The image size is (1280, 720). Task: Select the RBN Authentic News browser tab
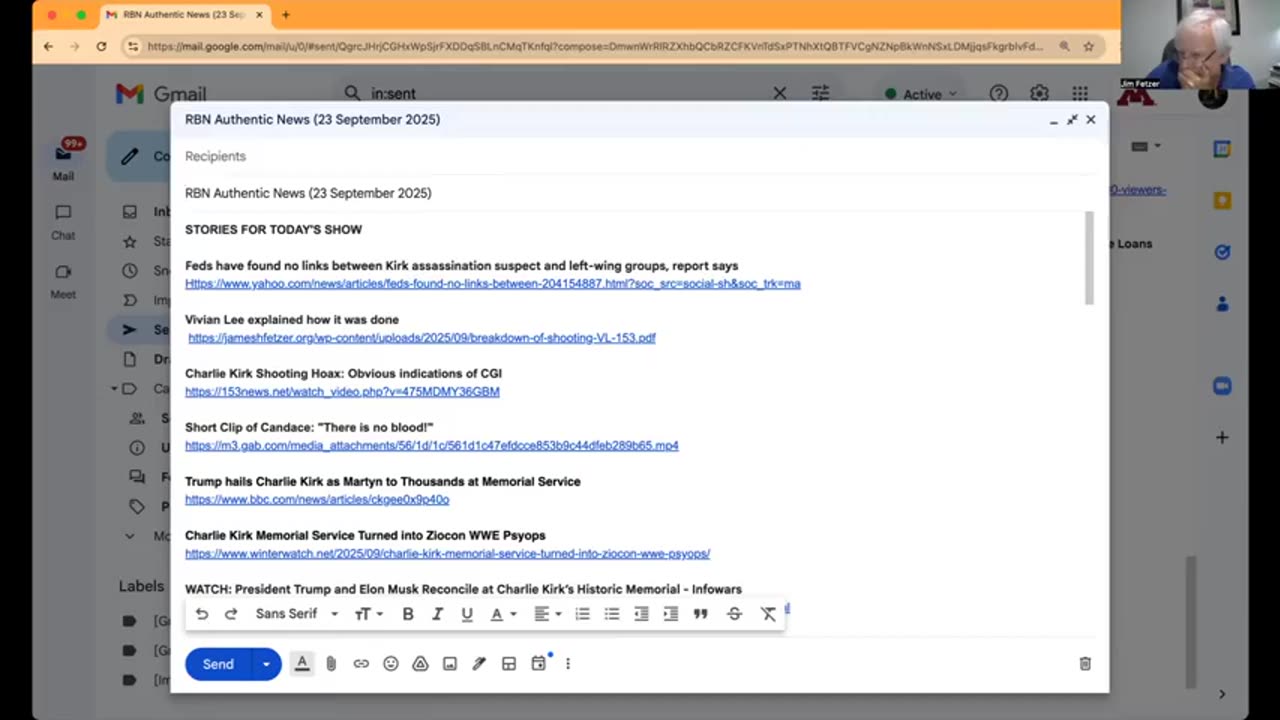(183, 15)
